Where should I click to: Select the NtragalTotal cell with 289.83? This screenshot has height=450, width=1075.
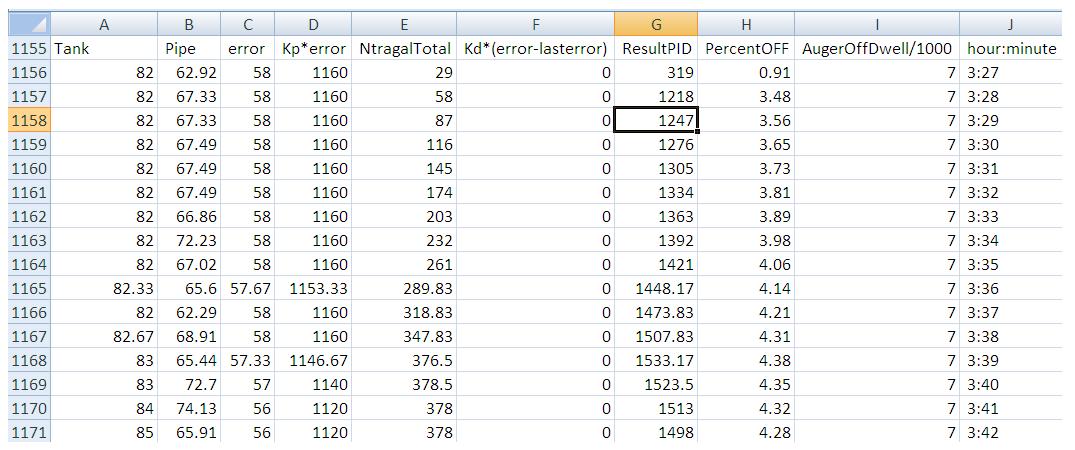click(404, 288)
